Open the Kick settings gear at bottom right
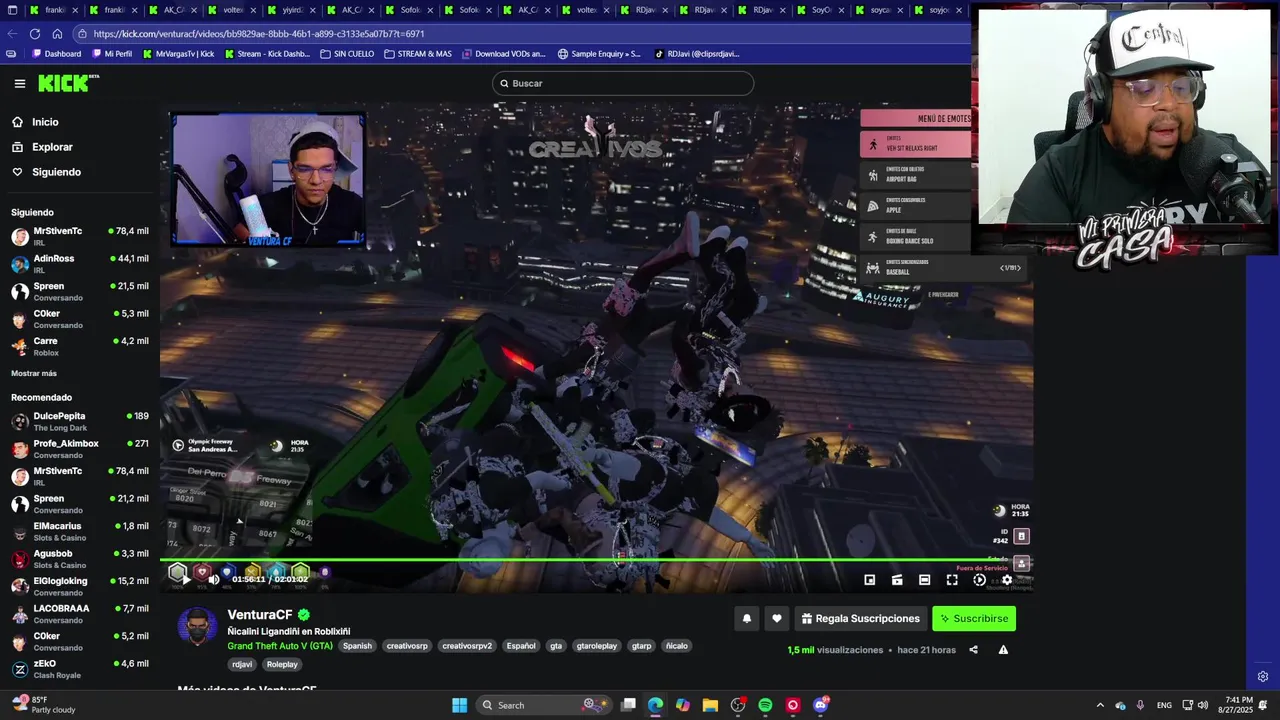This screenshot has width=1280, height=720. pyautogui.click(x=1263, y=677)
